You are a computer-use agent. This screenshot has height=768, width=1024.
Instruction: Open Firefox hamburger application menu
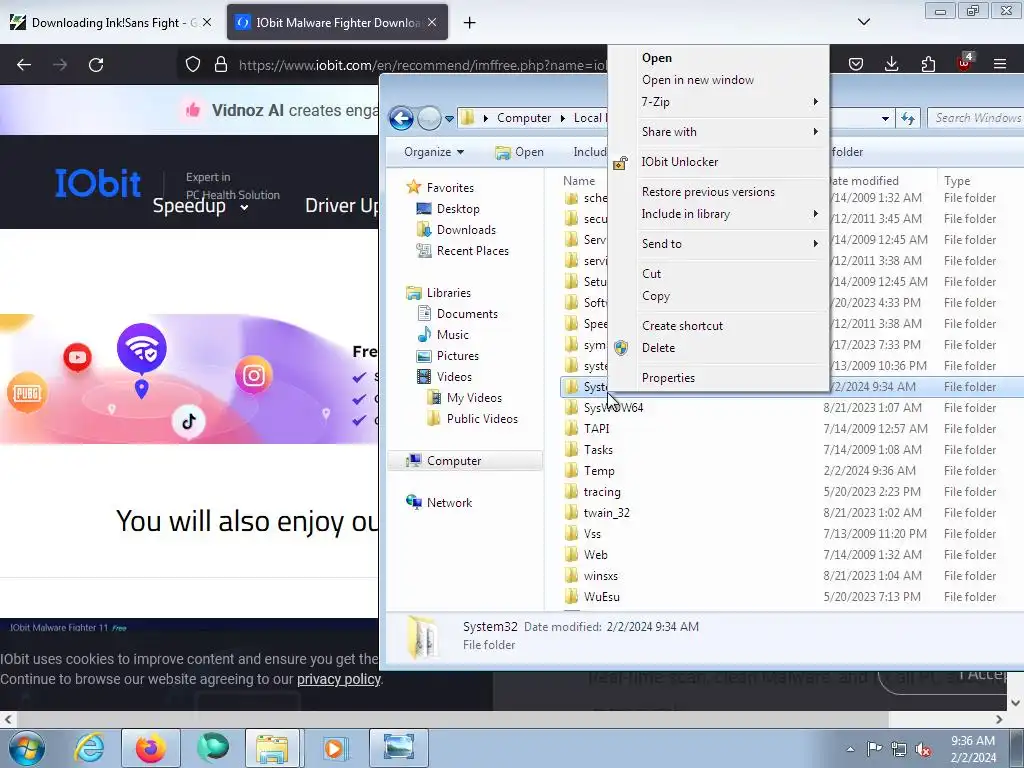[1000, 64]
